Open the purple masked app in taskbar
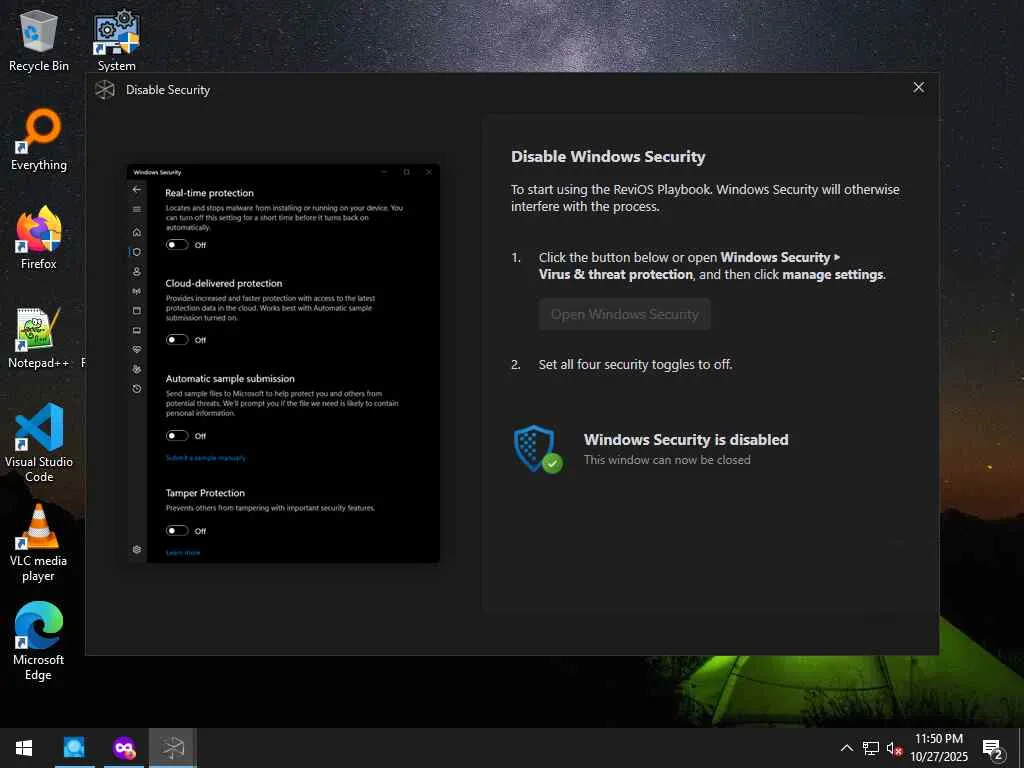1024x768 pixels. pos(123,748)
